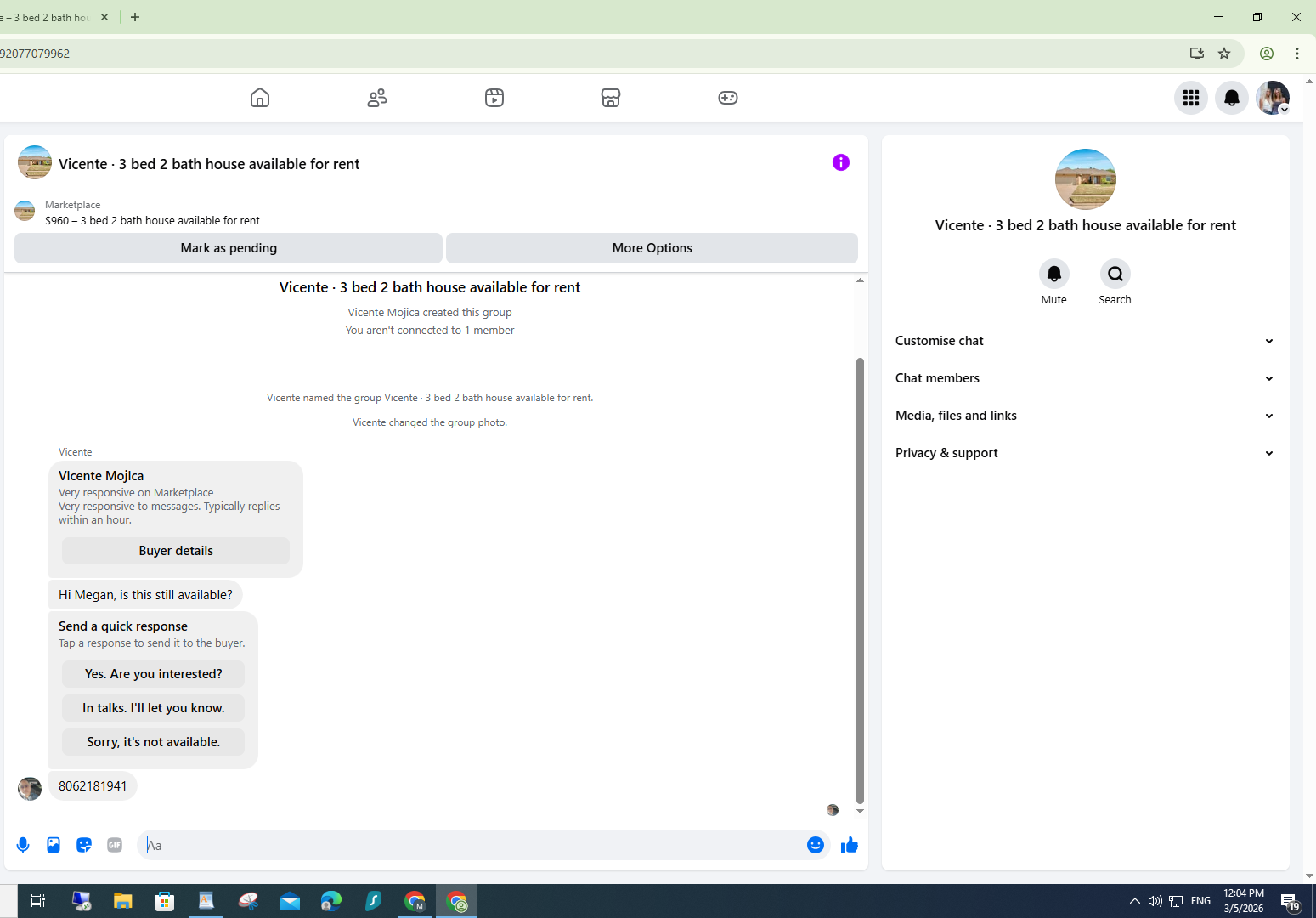Open the large group photo in side panel
The height and width of the screenshot is (918, 1316).
[x=1086, y=179]
